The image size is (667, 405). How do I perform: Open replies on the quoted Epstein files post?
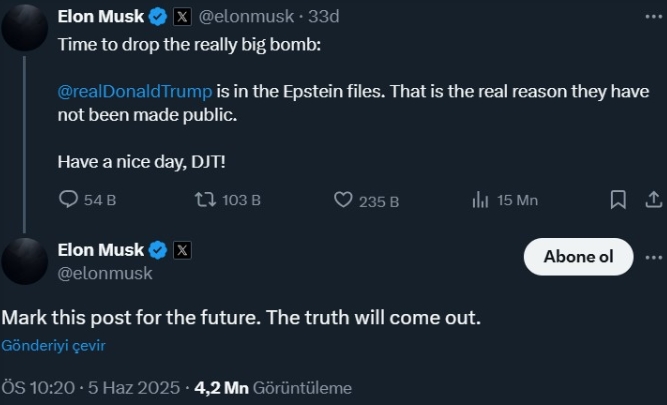tap(87, 200)
